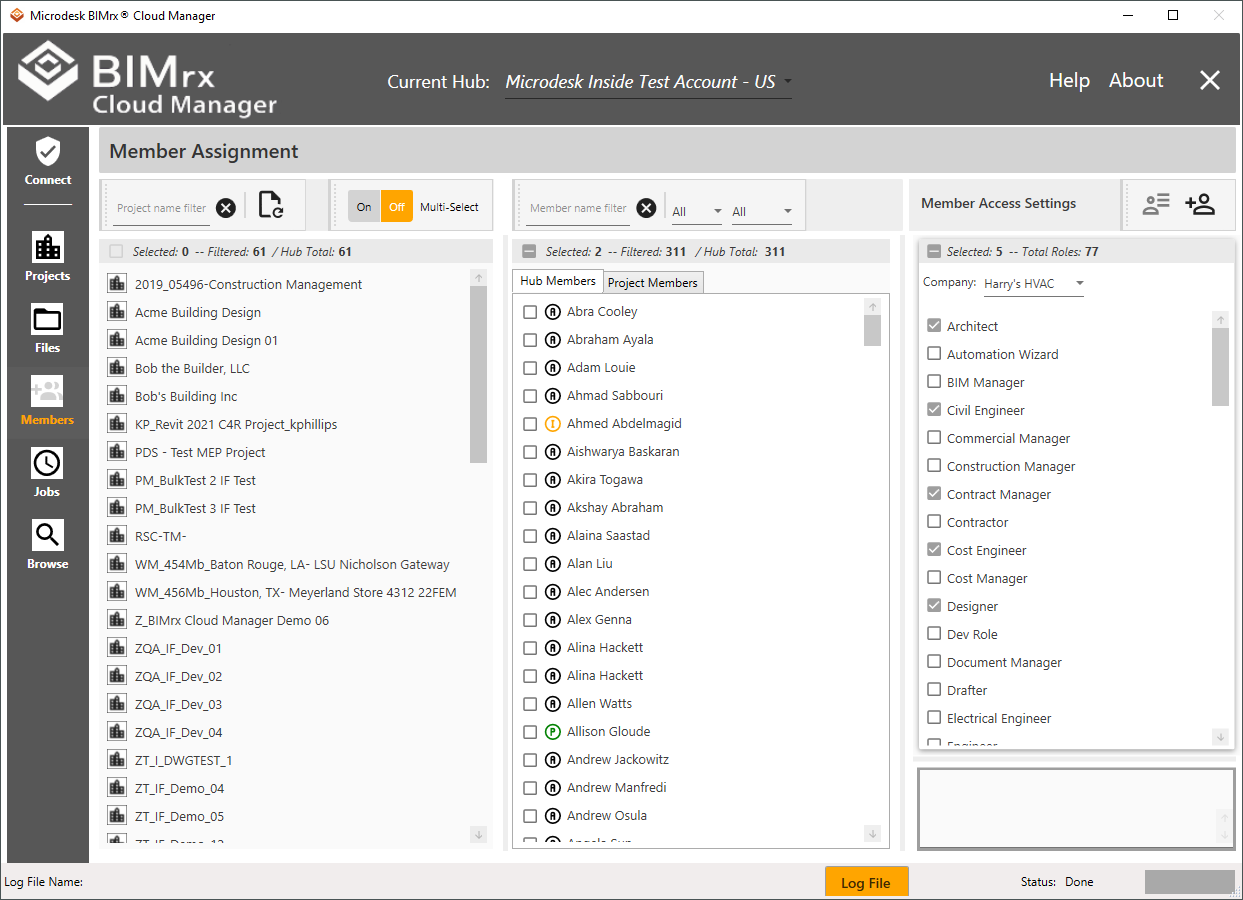This screenshot has width=1243, height=900.
Task: Open the Projects sidebar icon
Action: (48, 257)
